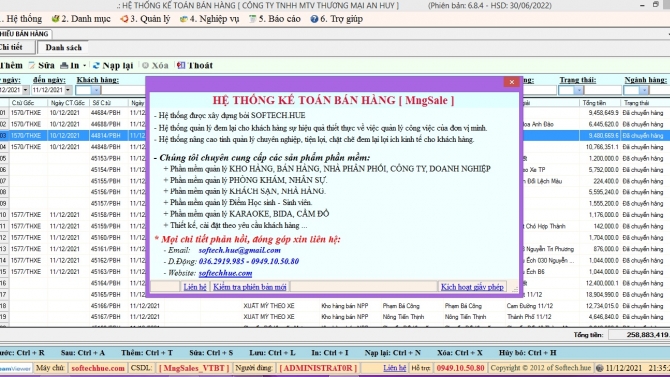This screenshot has width=670, height=377.
Task: Open the Khách hàng combo box
Action: tap(96, 90)
